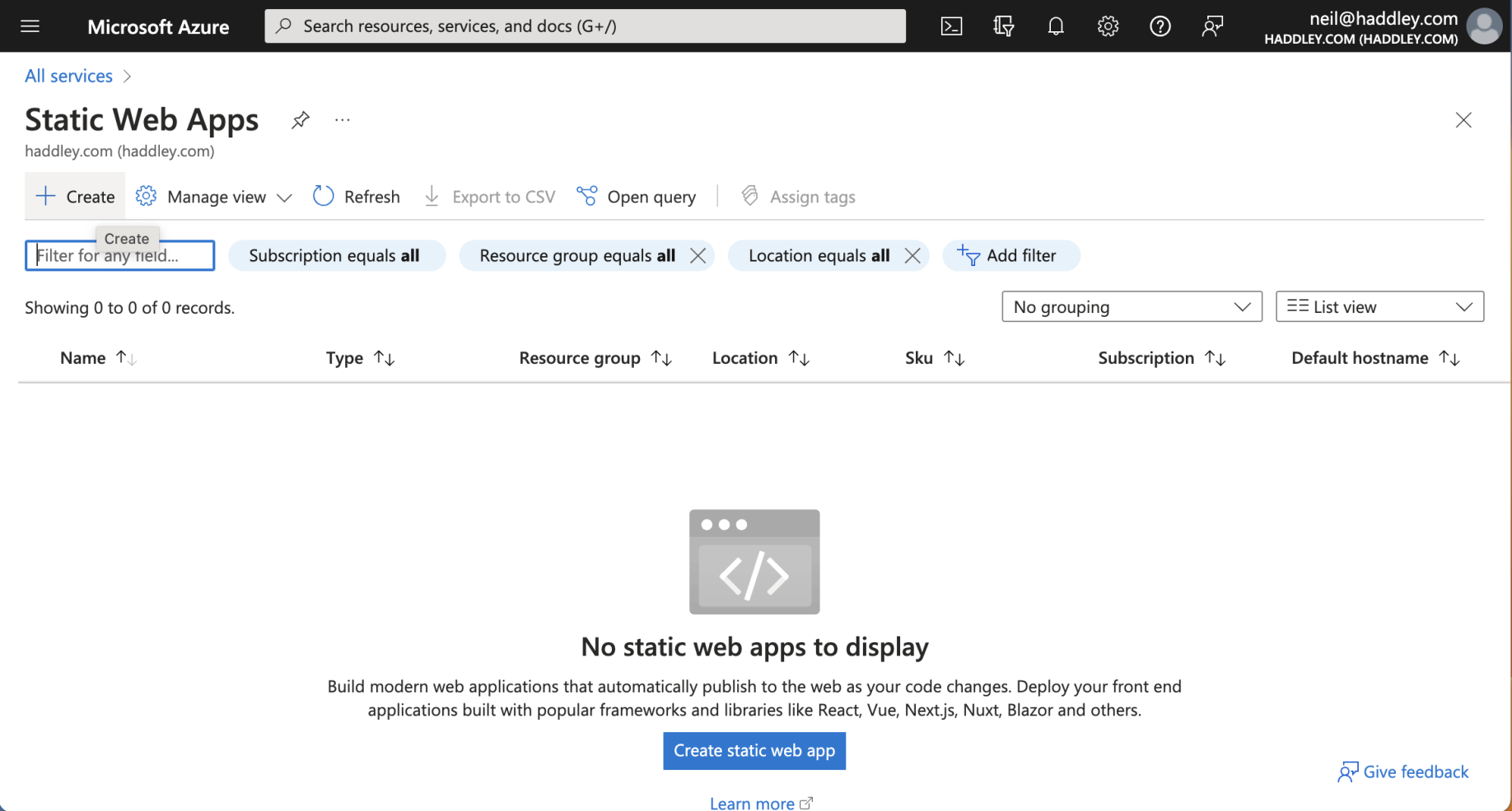The image size is (1512, 811).
Task: Remove the Location equals all filter
Action: [x=912, y=255]
